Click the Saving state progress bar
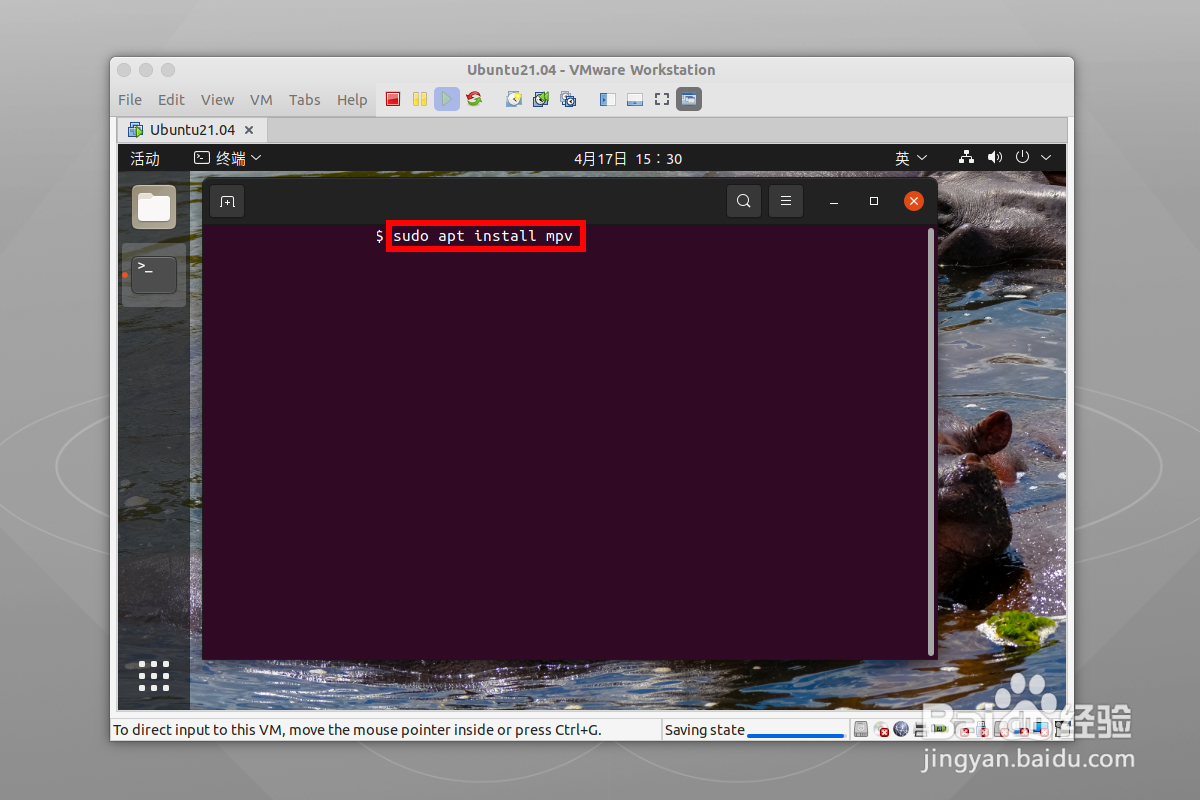Screen dimensions: 1200x800 point(795,731)
